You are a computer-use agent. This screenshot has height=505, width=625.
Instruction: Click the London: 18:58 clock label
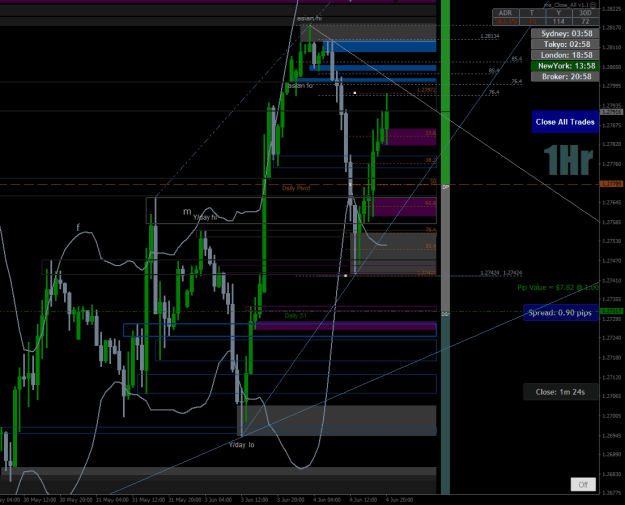565,55
